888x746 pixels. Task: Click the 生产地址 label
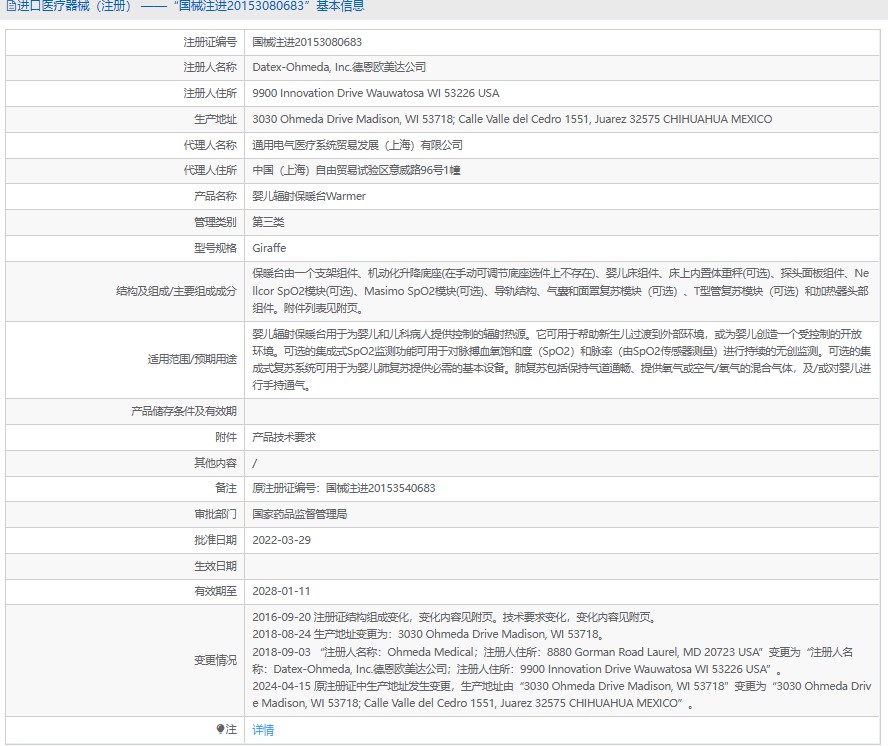[x=215, y=119]
